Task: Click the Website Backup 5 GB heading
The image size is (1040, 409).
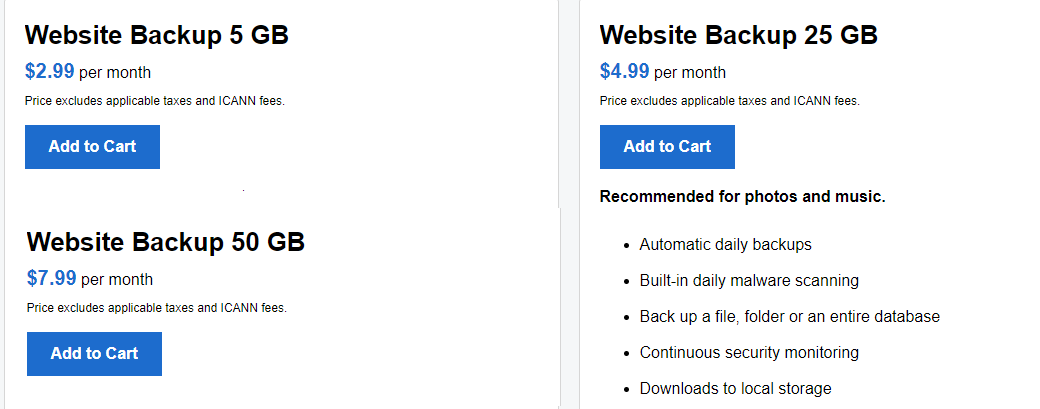Action: [x=157, y=35]
